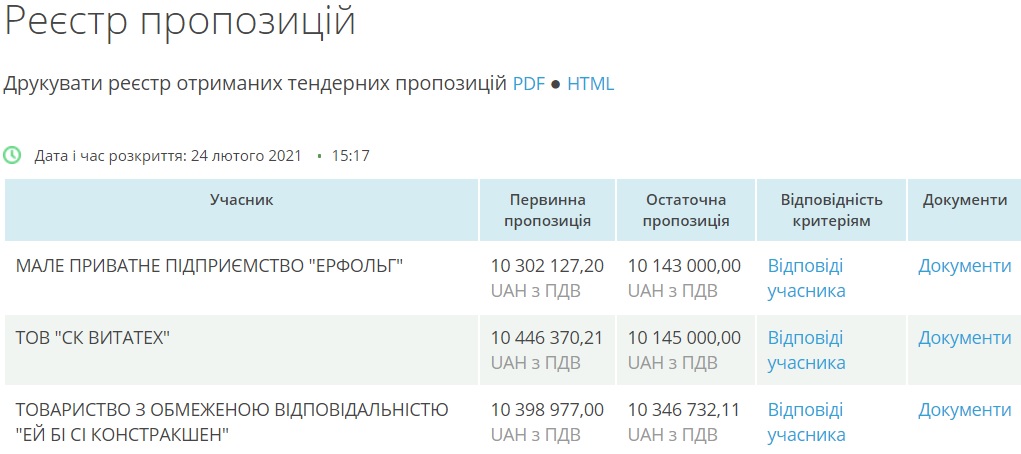Open participant answers for СК ВИТАТЕХ

click(806, 350)
